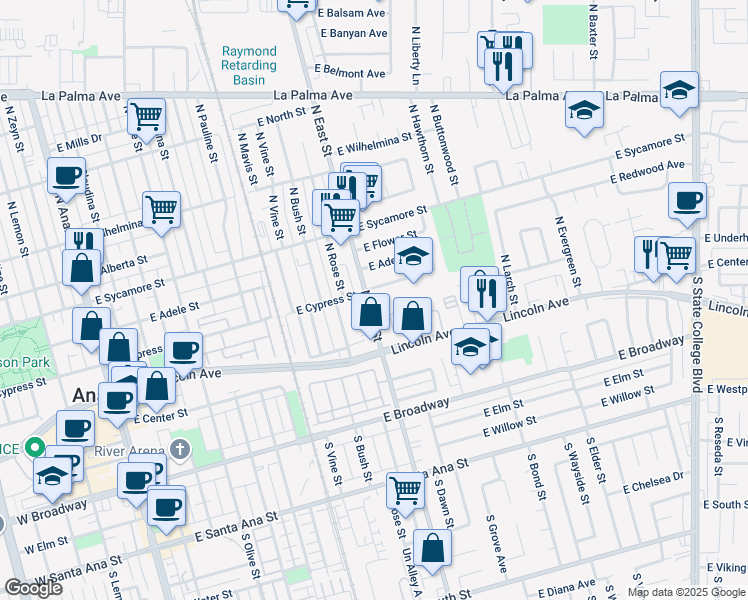Screen dimensions: 748x600
Task: Click the shopping cart marker near E Center St east
Action: [x=676, y=257]
